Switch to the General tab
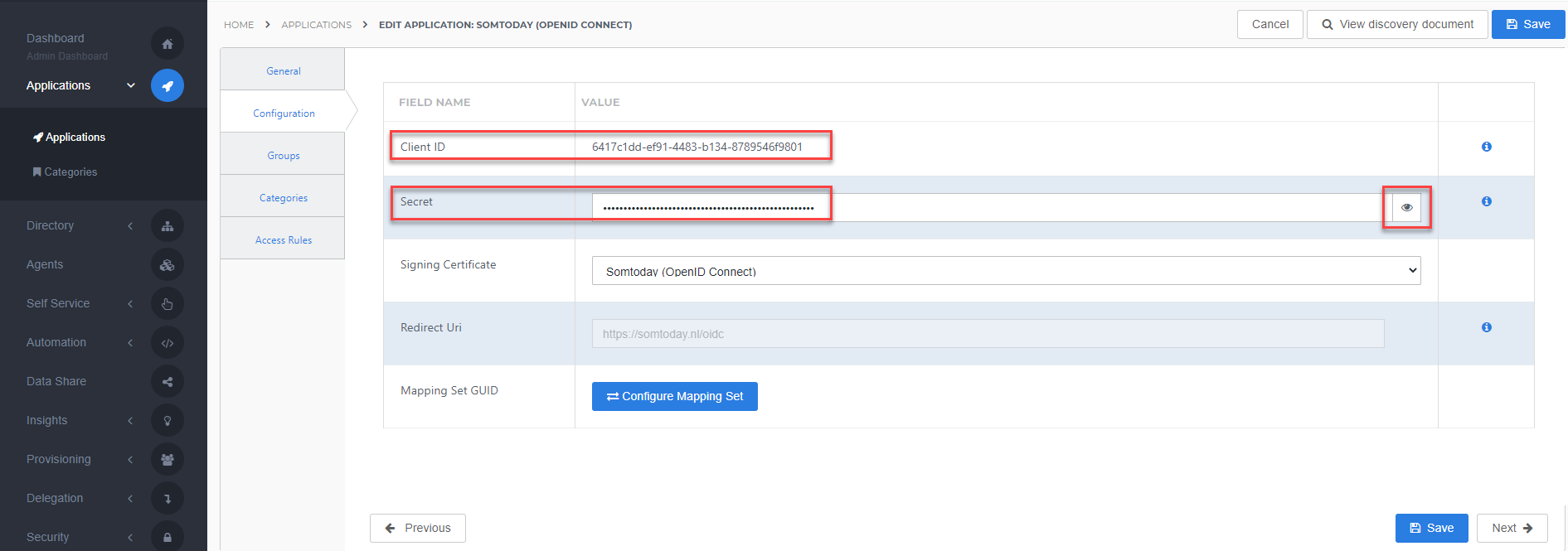Viewport: 1568px width, 551px height. (283, 70)
